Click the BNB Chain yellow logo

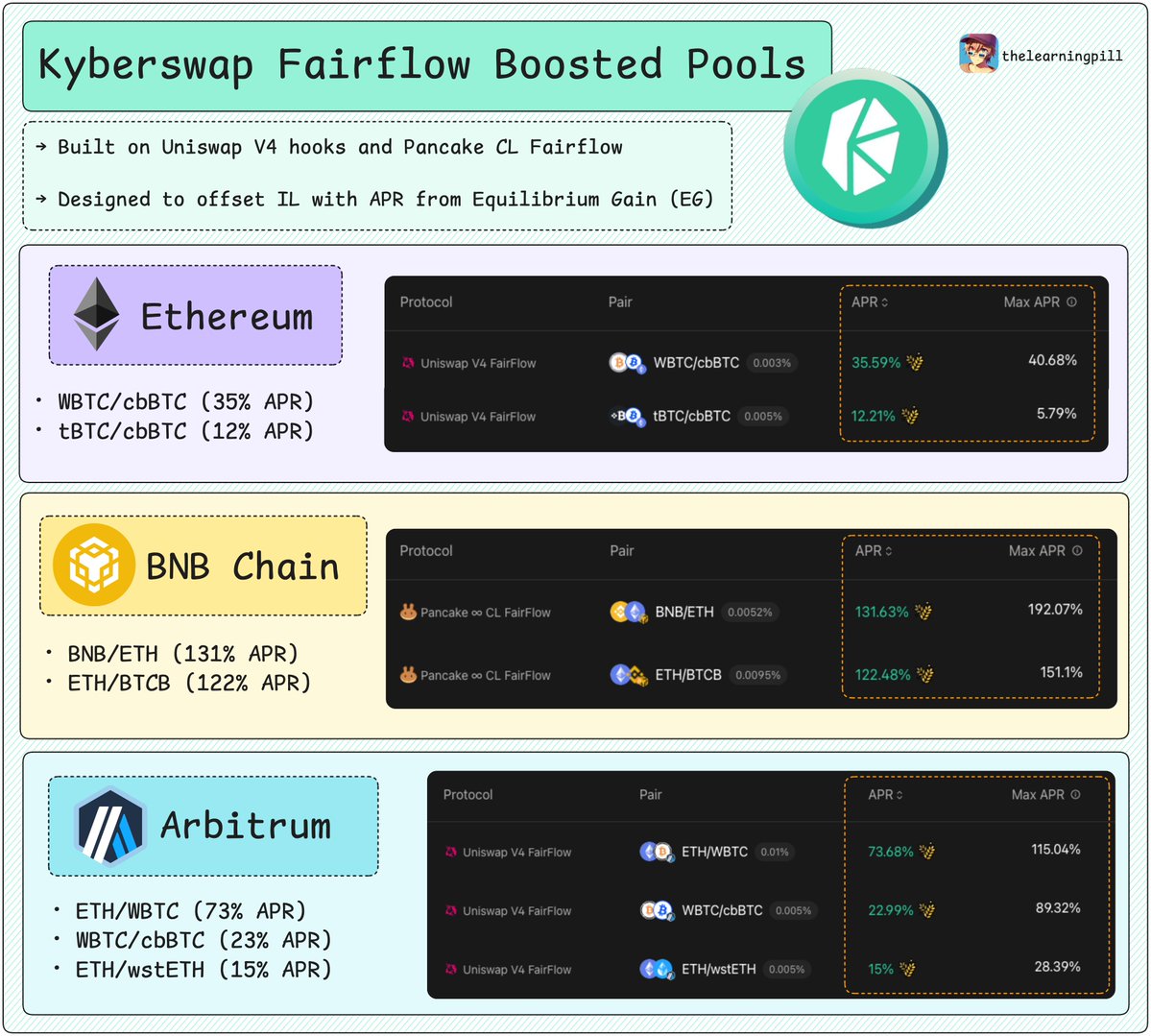[94, 565]
